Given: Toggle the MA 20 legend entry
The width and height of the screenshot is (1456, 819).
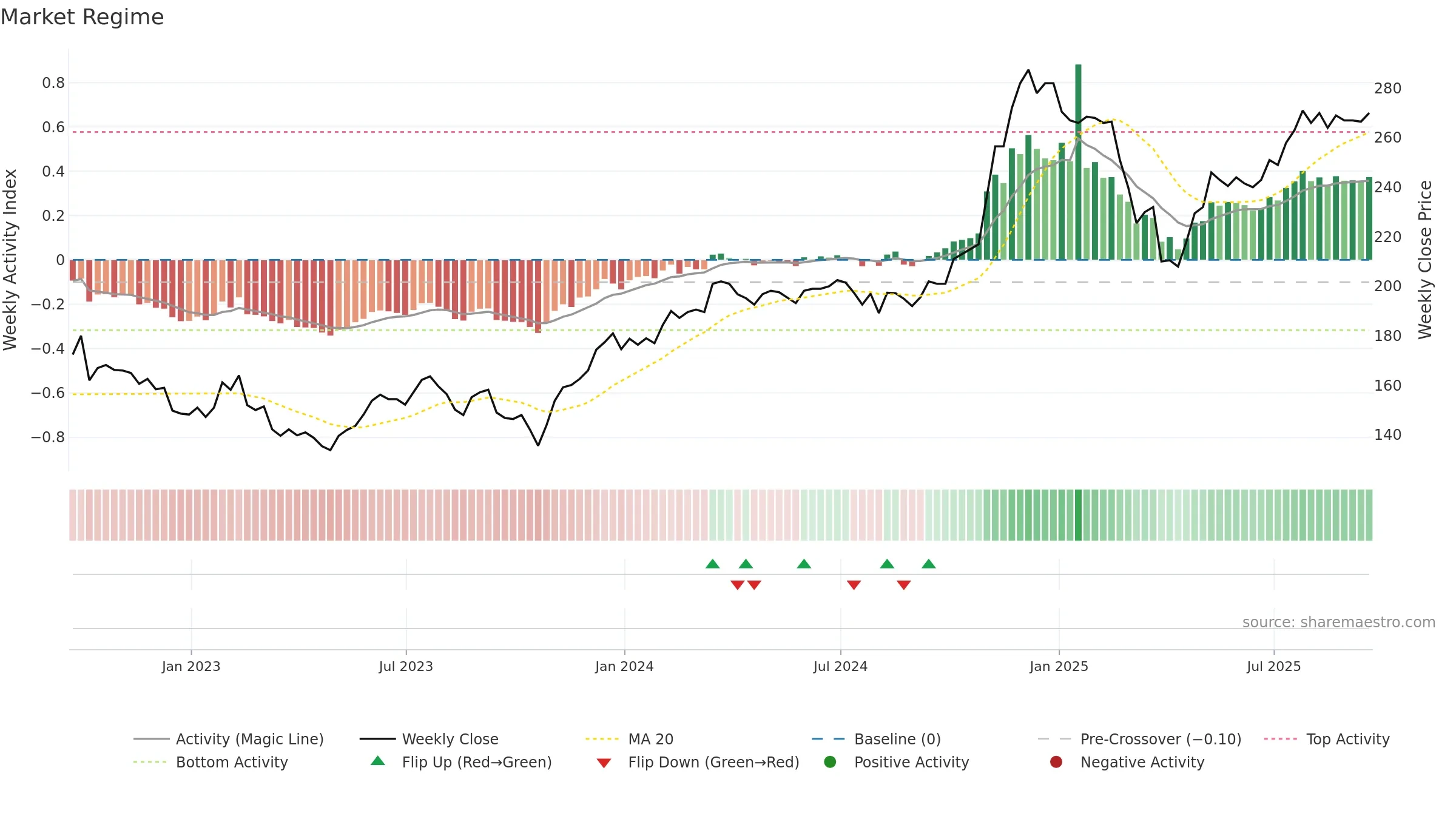Looking at the screenshot, I should tap(629, 739).
